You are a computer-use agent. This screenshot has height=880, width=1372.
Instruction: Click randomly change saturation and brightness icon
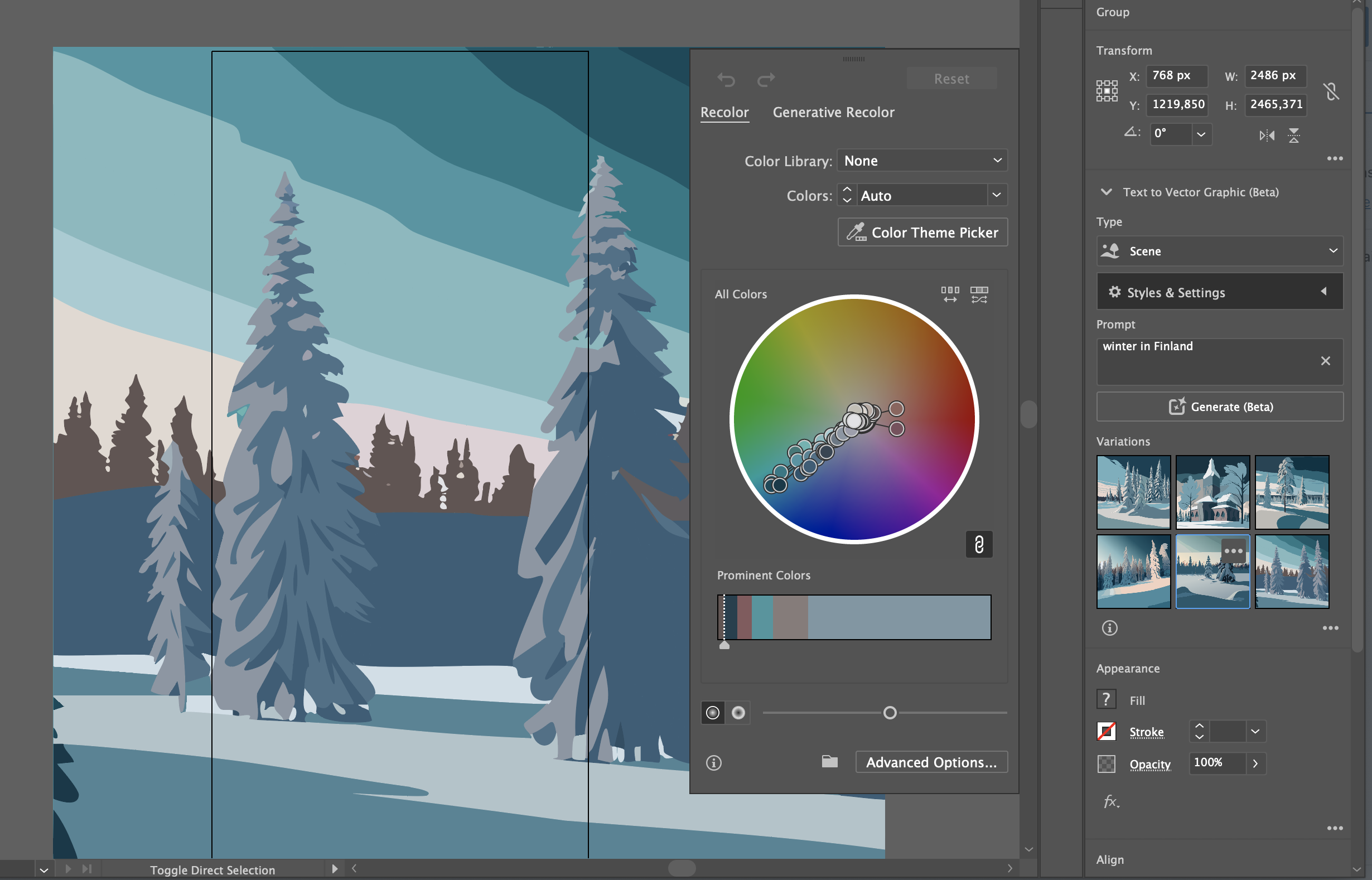pos(979,294)
